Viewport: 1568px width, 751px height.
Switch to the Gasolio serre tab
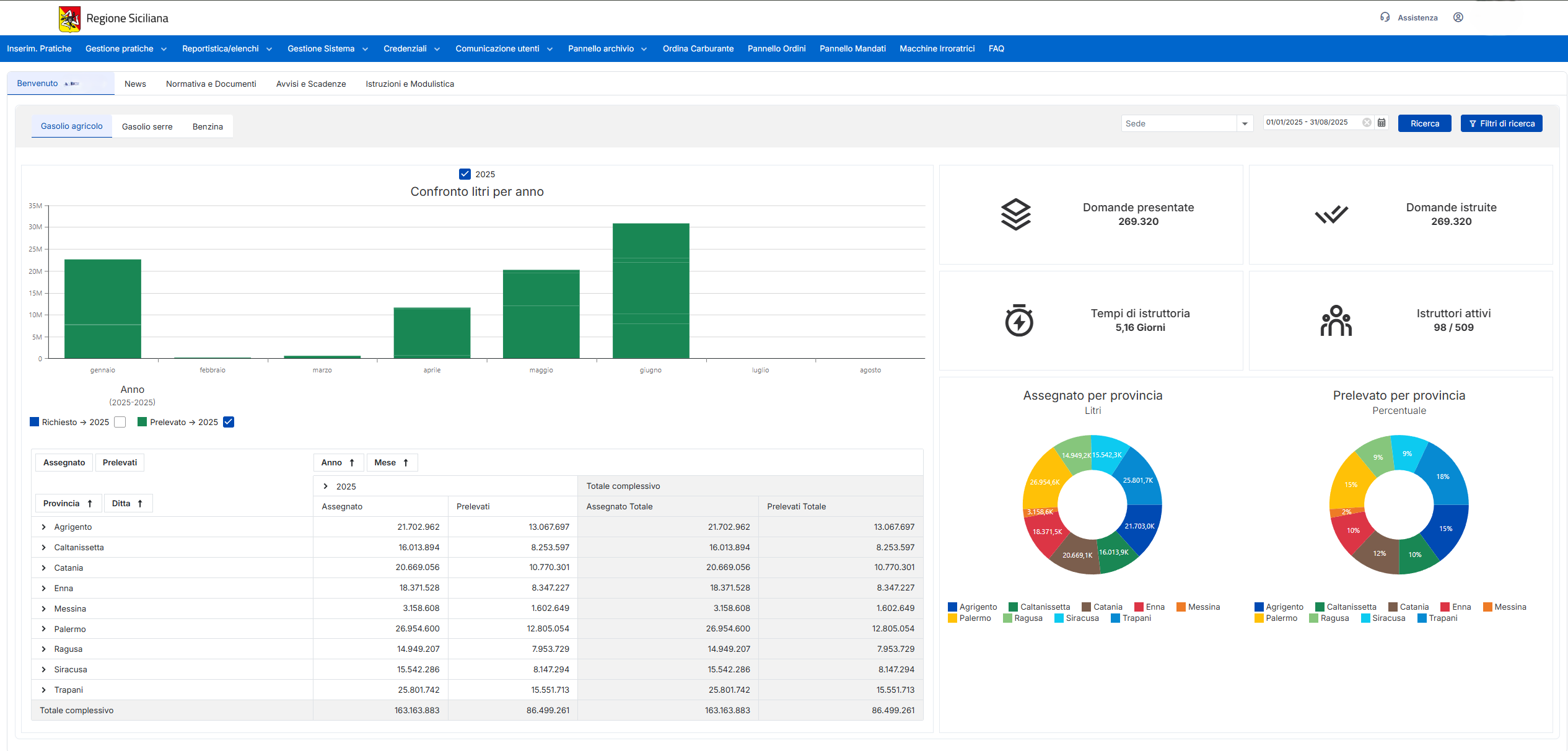click(x=147, y=126)
